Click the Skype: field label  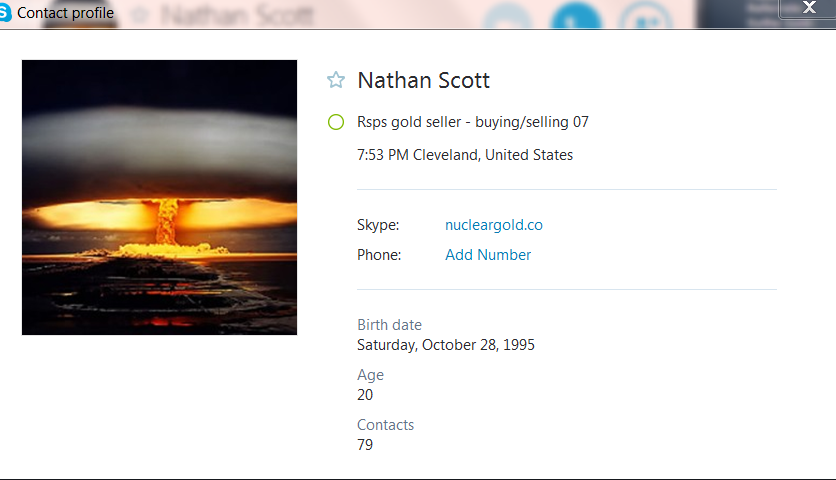pyautogui.click(x=378, y=225)
